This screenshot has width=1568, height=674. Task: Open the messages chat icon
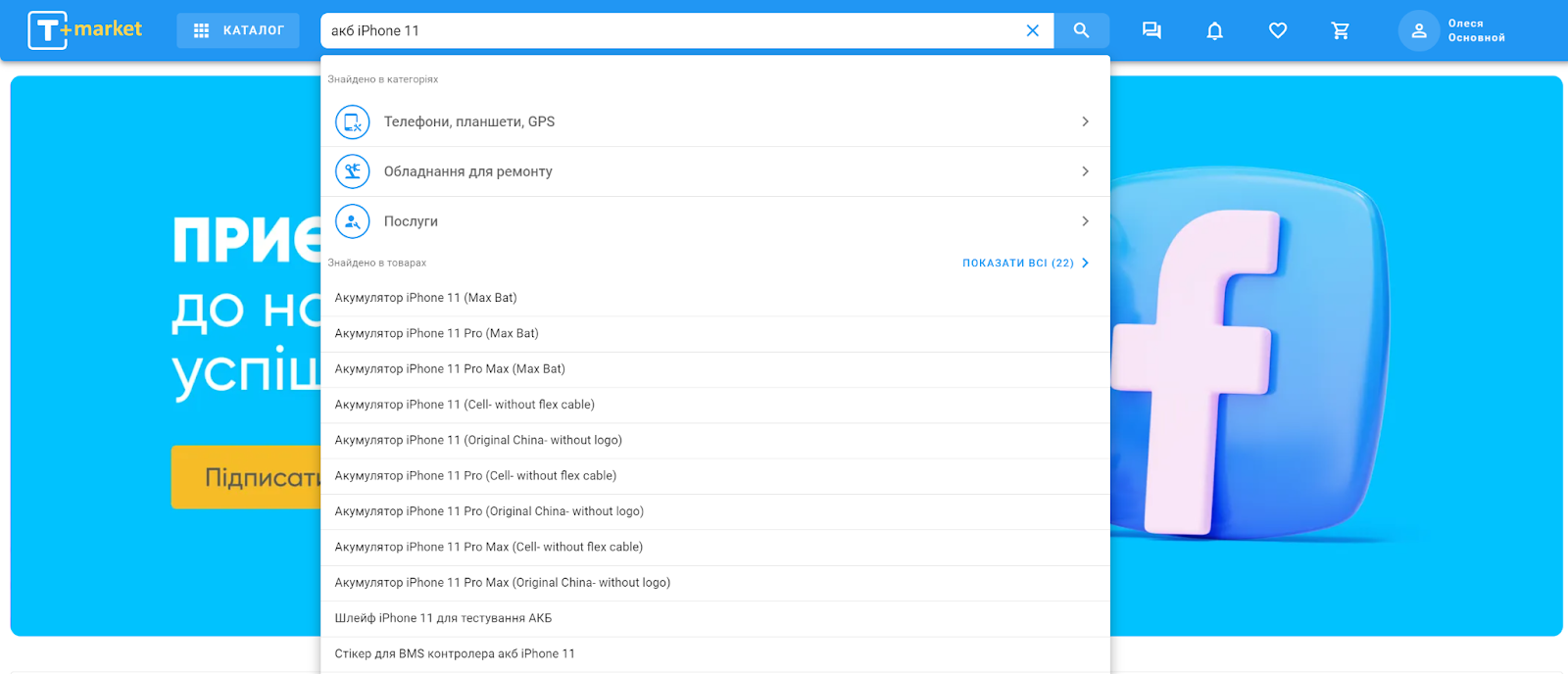[1151, 30]
